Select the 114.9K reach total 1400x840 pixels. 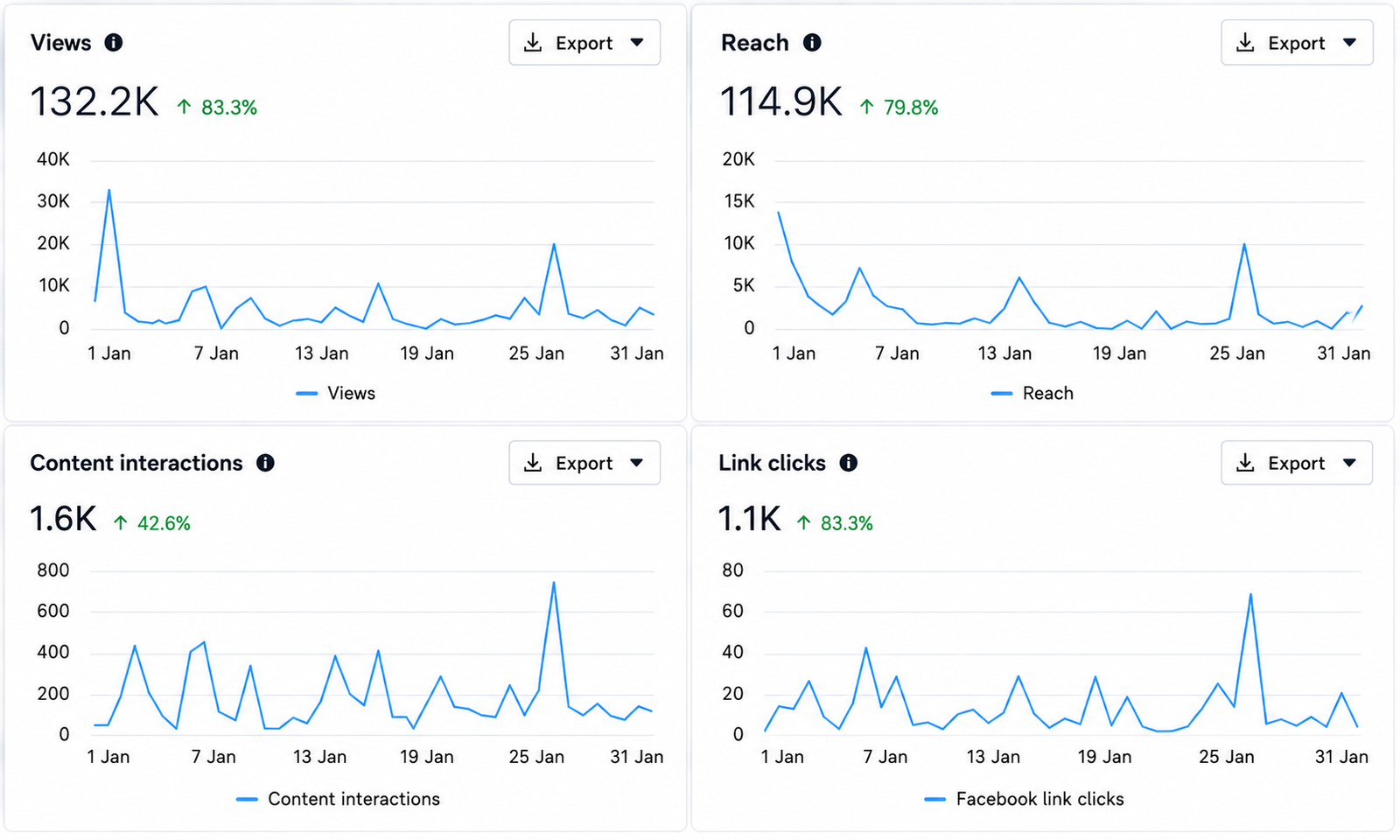coord(781,102)
